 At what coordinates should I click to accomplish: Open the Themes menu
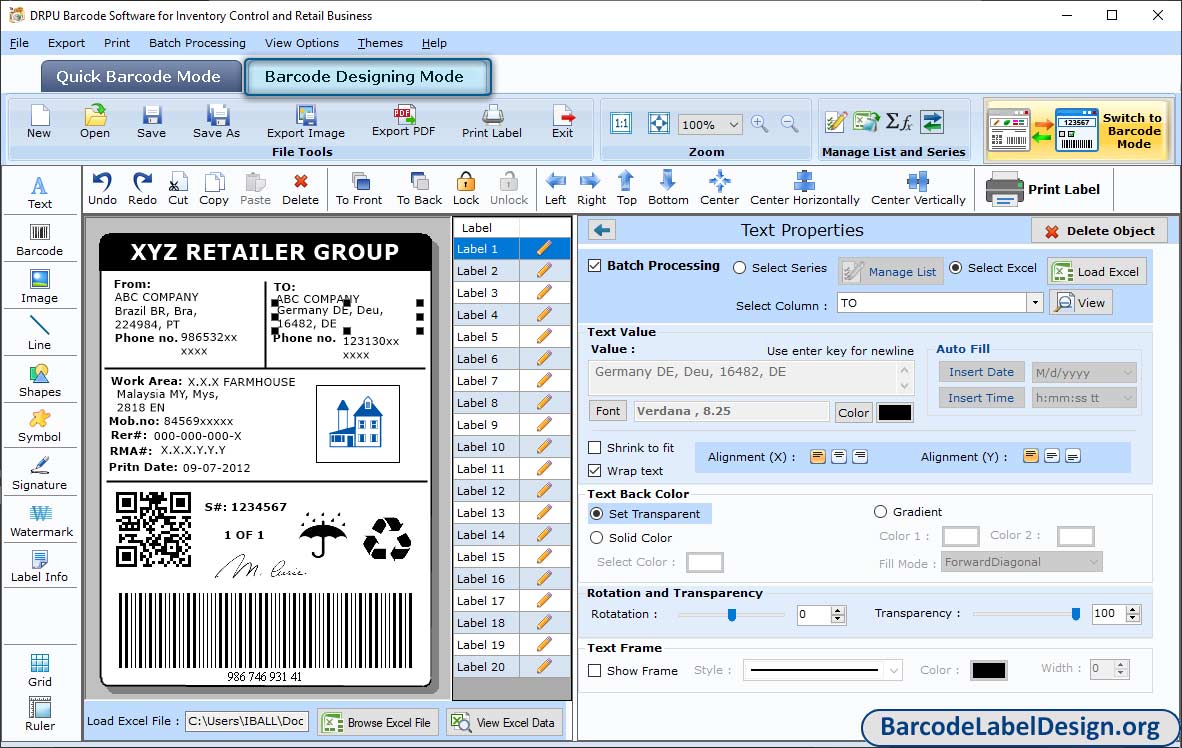tap(380, 43)
